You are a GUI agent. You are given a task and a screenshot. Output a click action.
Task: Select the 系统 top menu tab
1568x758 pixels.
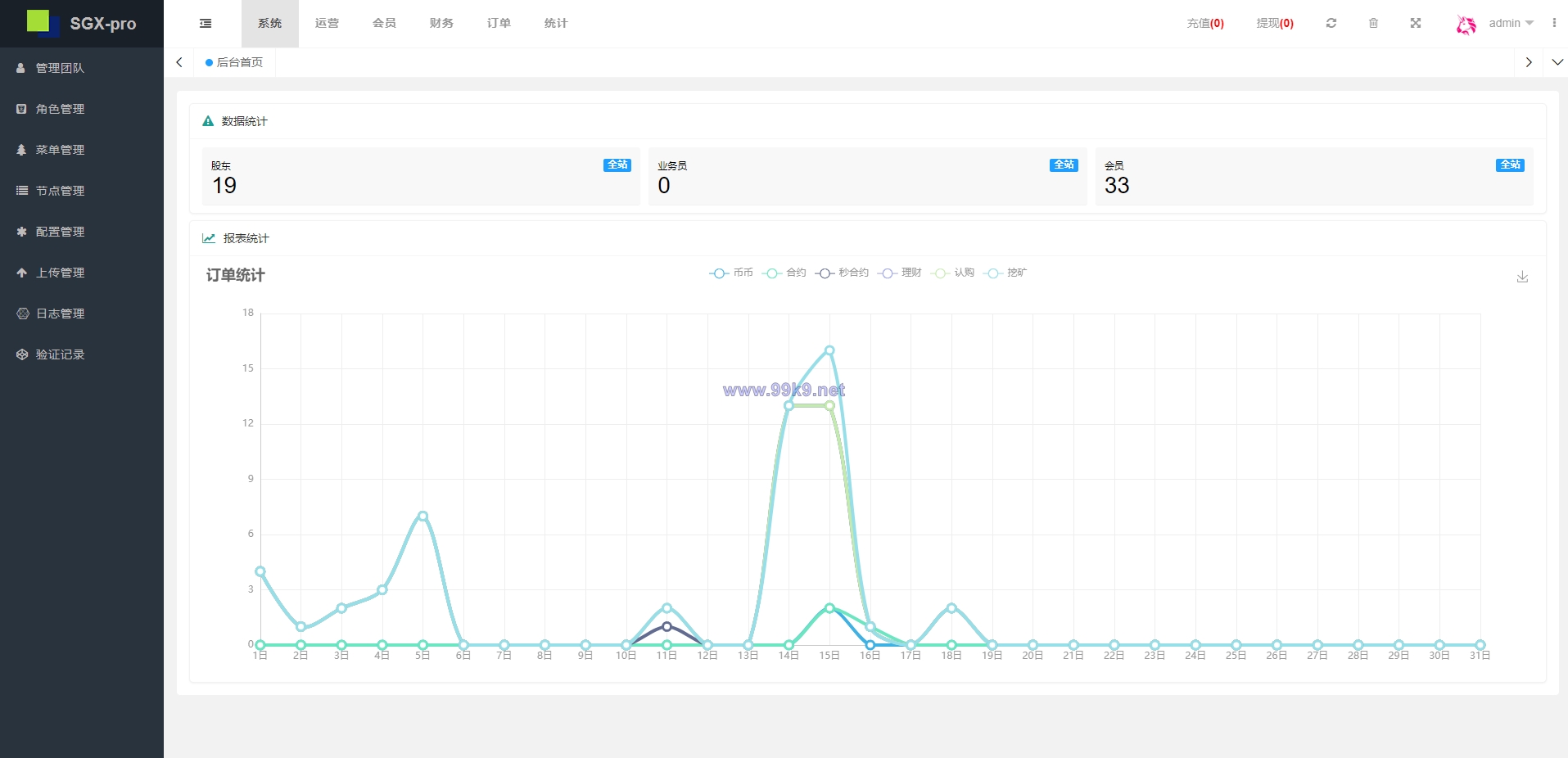pyautogui.click(x=270, y=24)
